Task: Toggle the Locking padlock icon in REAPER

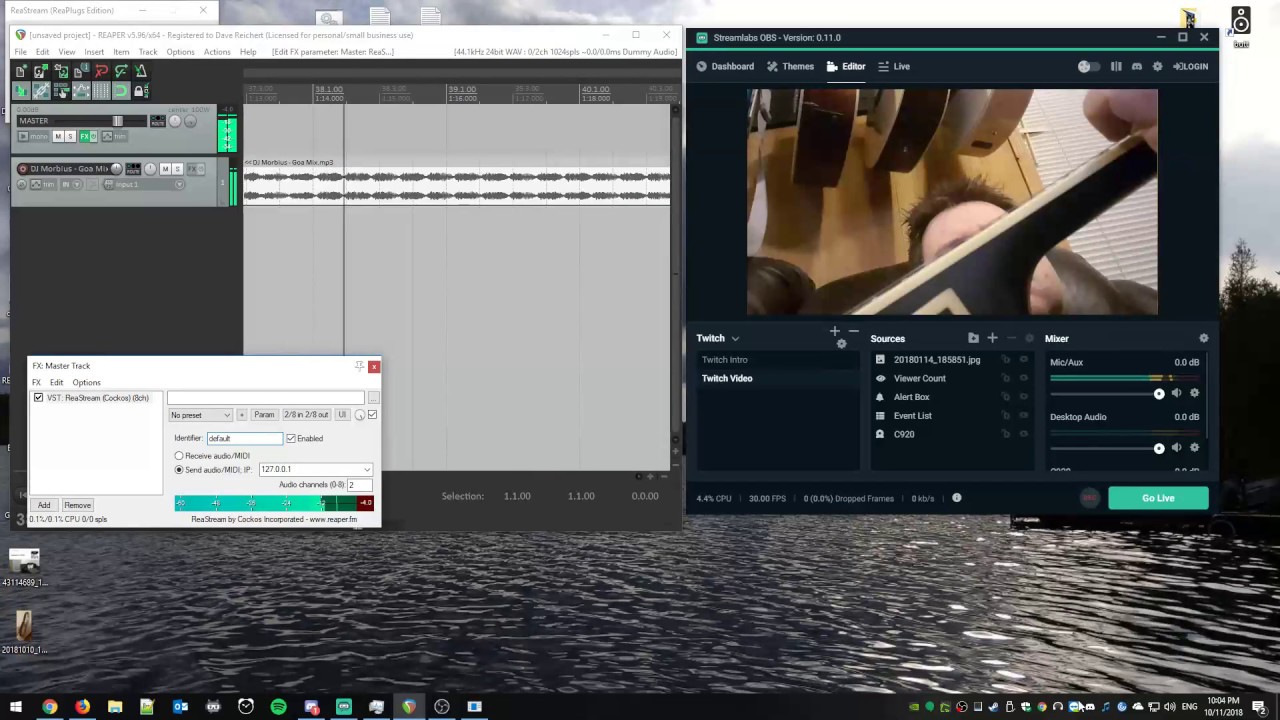Action: [x=141, y=91]
